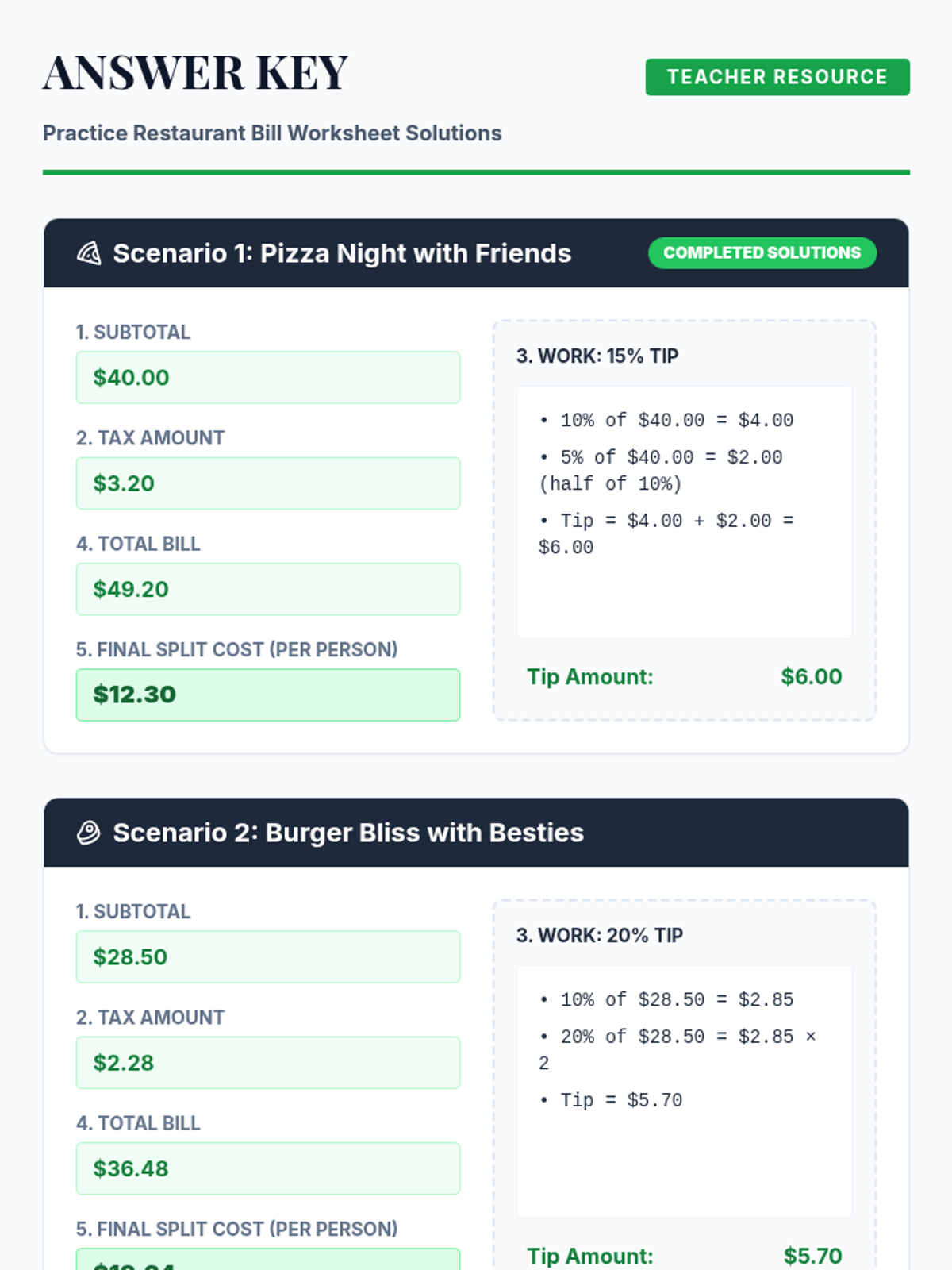This screenshot has height=1270, width=952.
Task: Select Scenario 2 tax amount $2.28 field
Action: coord(267,1063)
